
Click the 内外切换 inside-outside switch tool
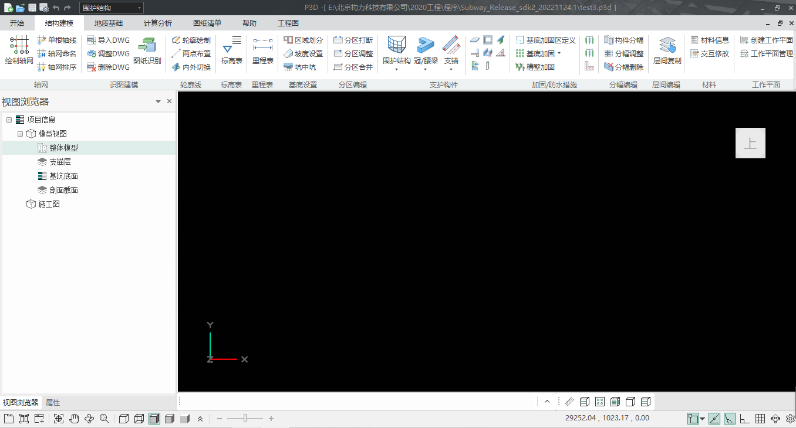pyautogui.click(x=191, y=67)
